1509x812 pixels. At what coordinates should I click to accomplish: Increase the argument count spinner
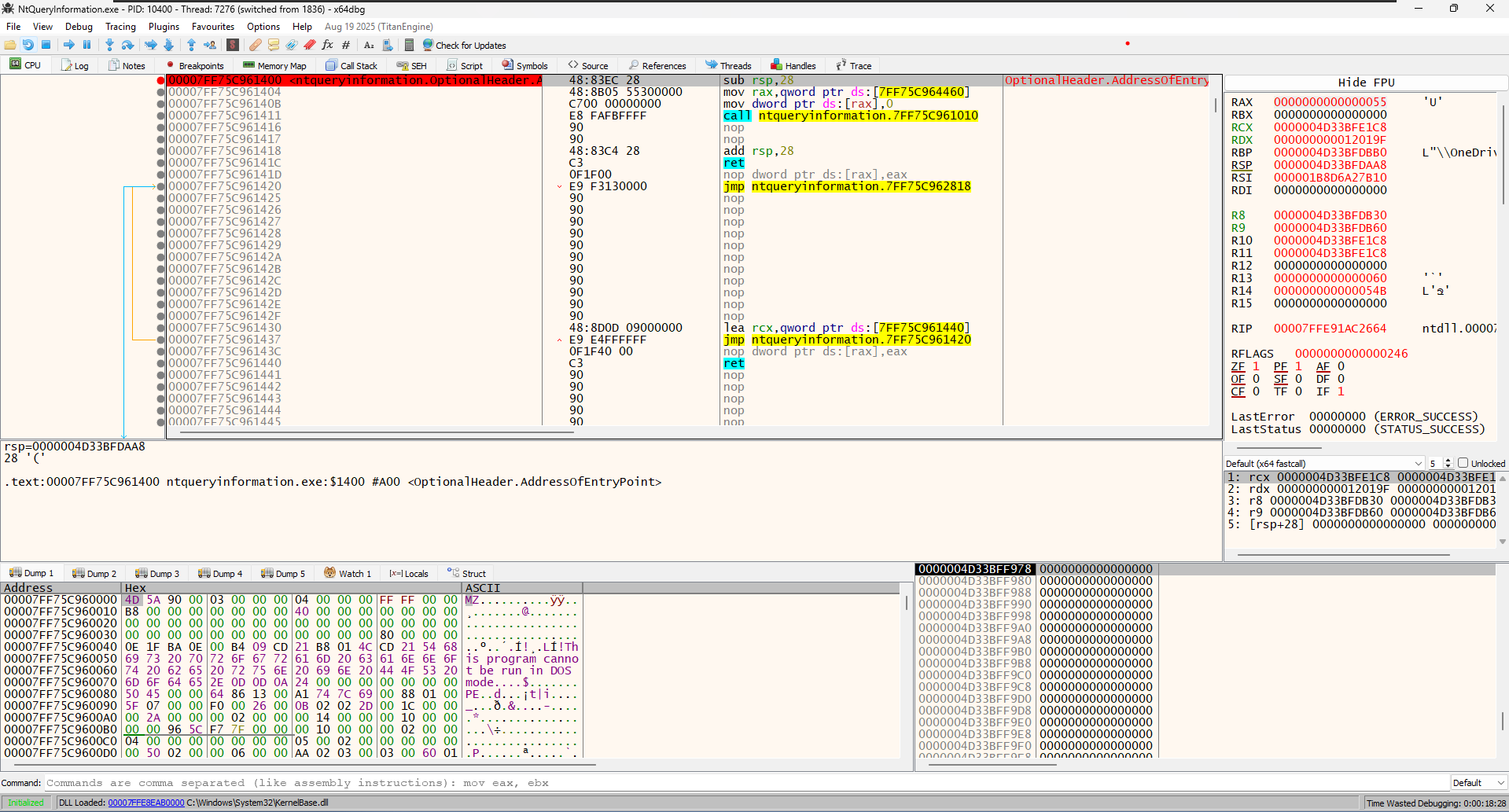[1448, 461]
